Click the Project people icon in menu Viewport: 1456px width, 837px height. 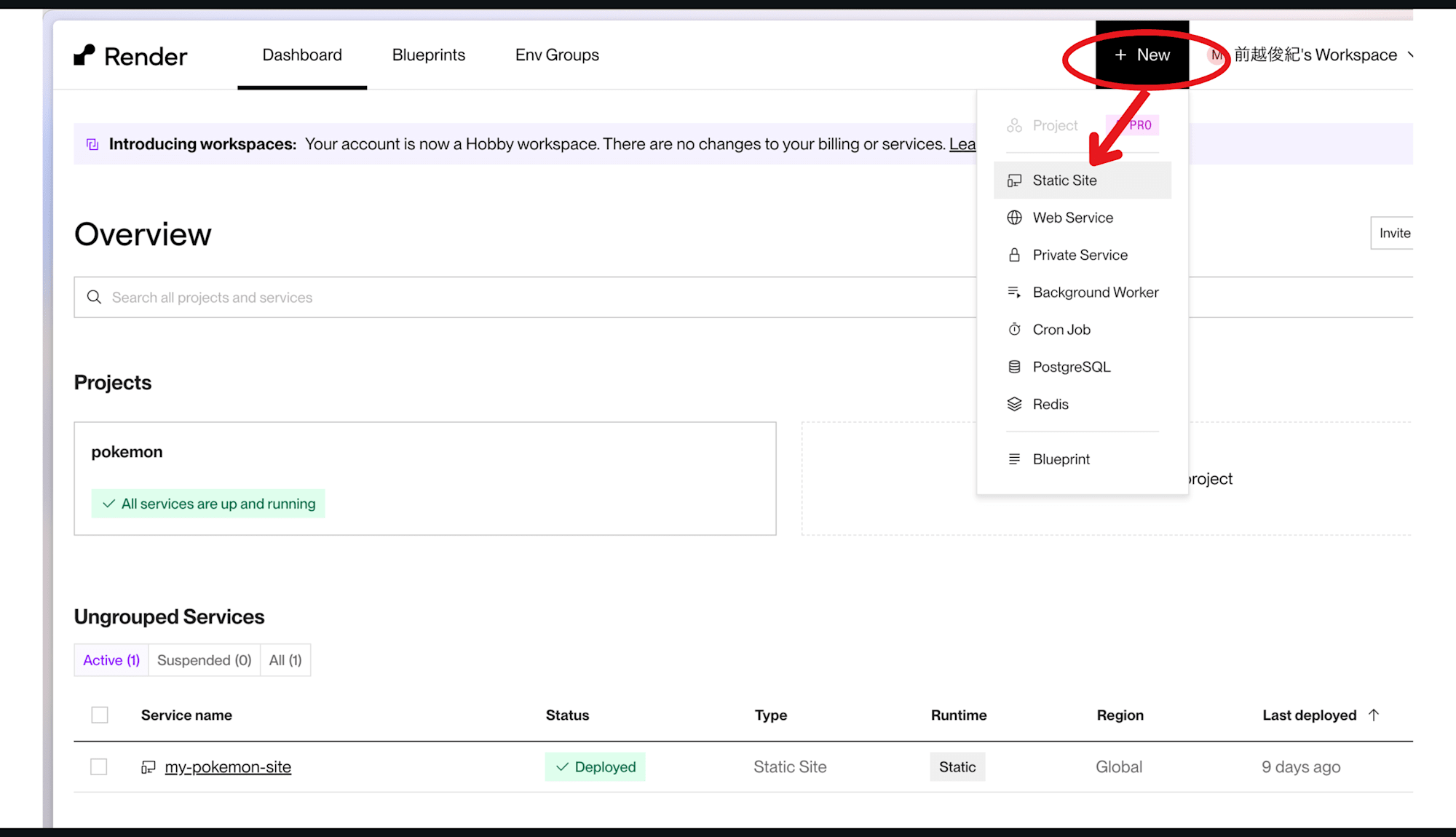(1014, 125)
